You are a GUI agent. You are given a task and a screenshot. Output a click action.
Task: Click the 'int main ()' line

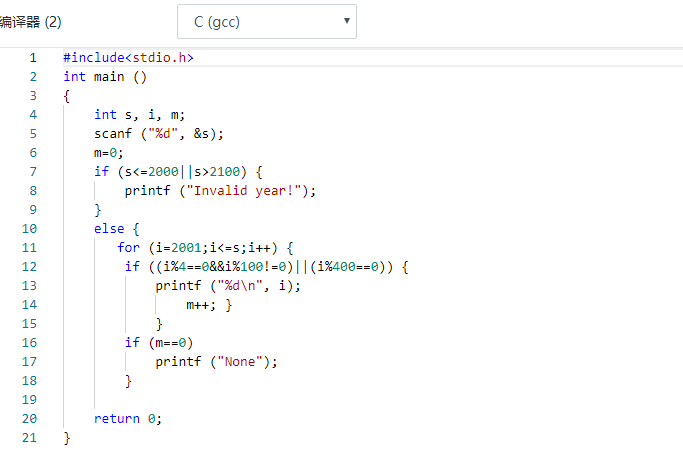pyautogui.click(x=105, y=77)
